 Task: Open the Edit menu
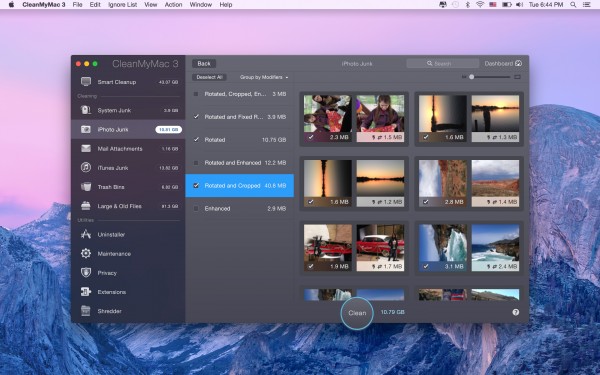(95, 5)
